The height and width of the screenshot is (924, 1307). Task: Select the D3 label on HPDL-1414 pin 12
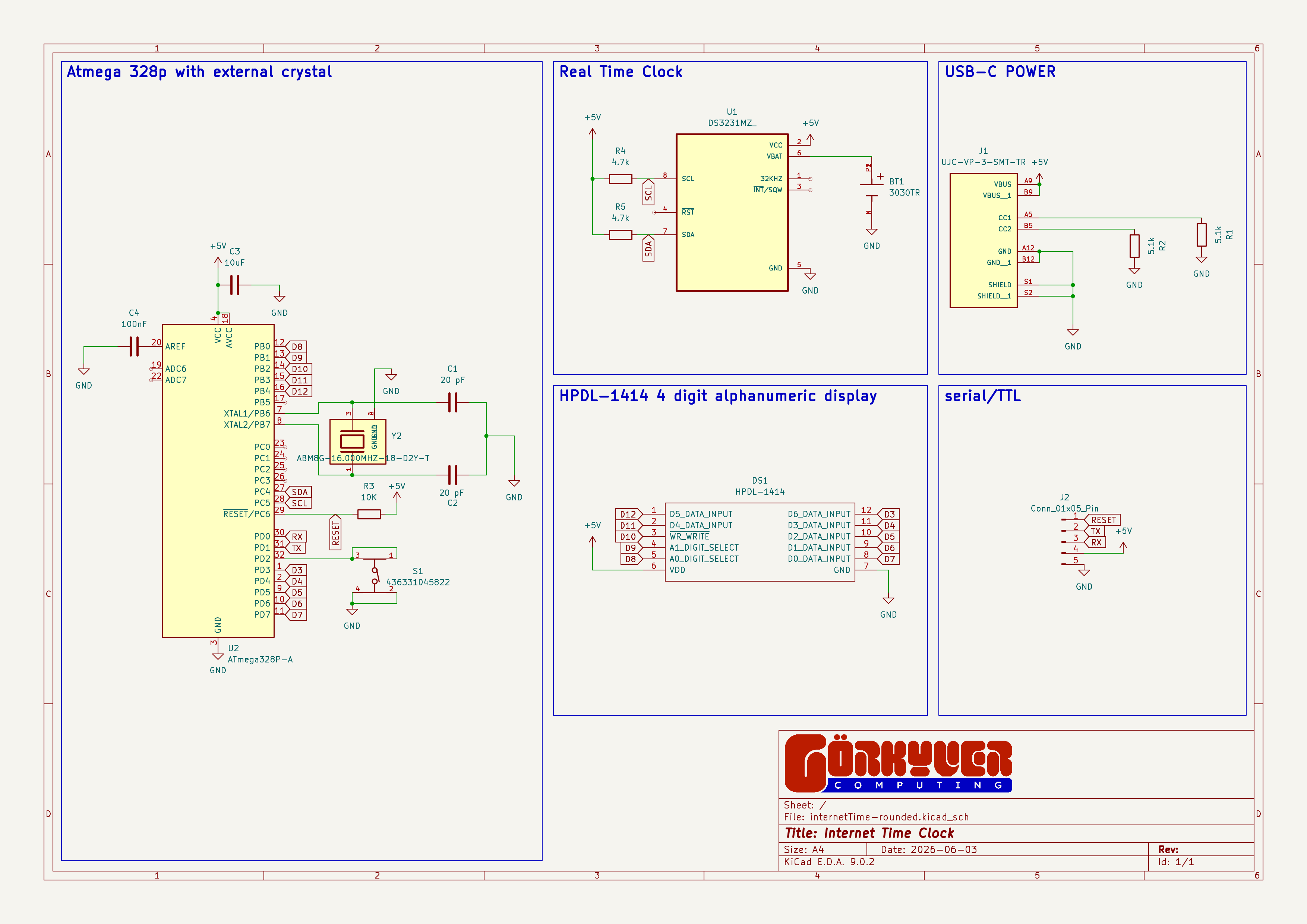[x=889, y=514]
